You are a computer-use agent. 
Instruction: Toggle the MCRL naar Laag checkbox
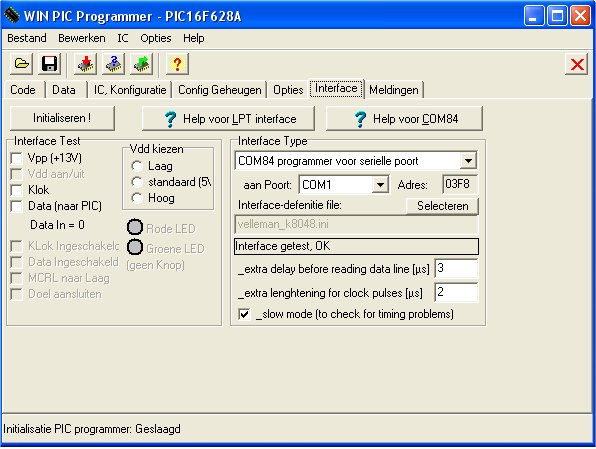click(16, 278)
